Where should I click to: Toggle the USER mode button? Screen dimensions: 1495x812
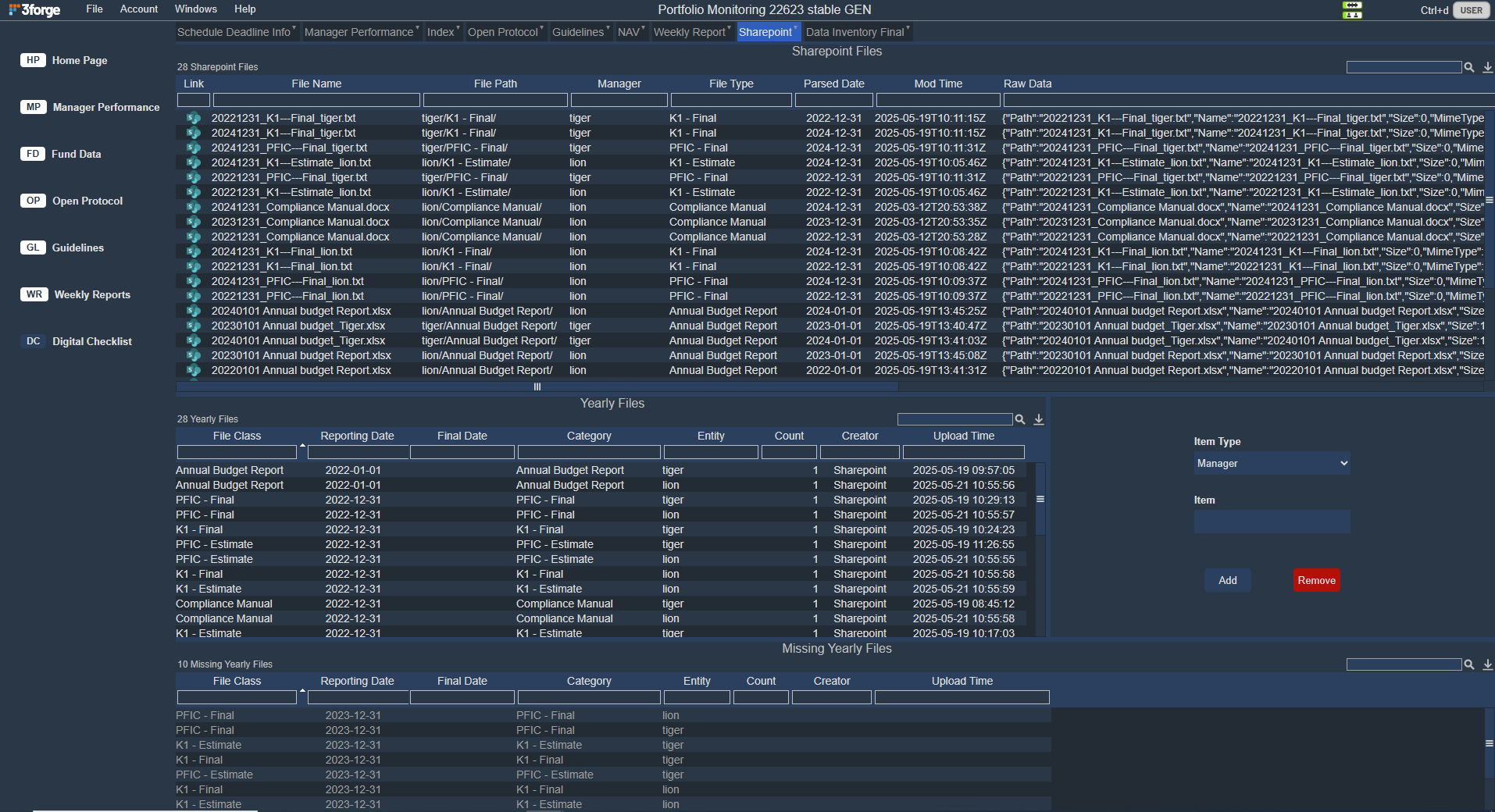(1471, 10)
